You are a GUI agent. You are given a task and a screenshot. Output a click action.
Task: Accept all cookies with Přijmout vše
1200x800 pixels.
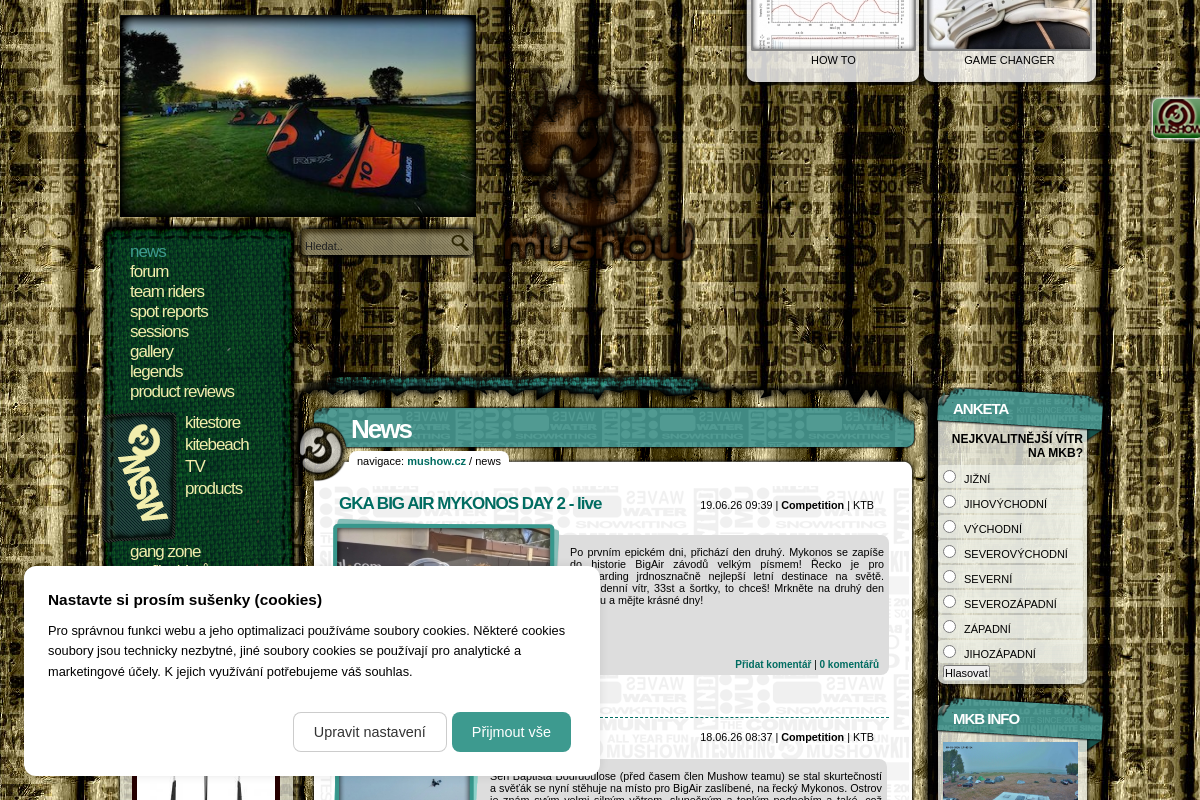[x=511, y=732]
